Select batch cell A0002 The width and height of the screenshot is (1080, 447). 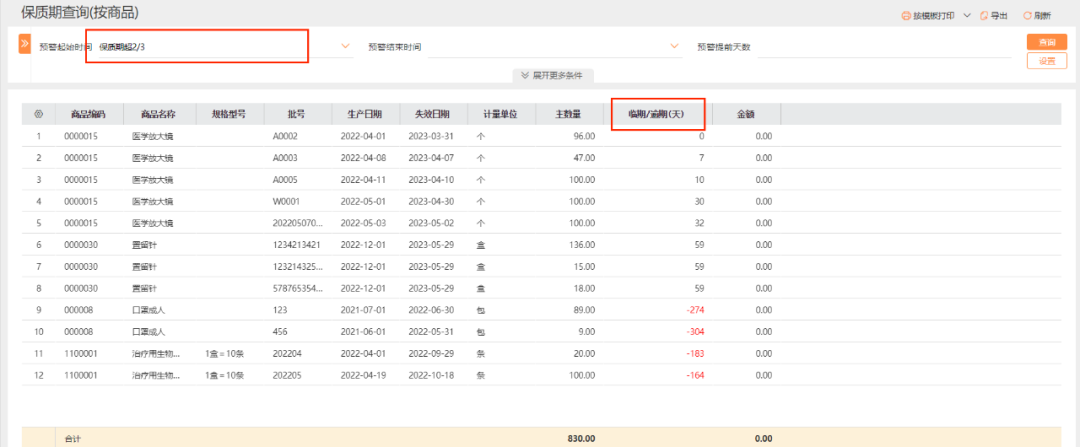[x=285, y=136]
